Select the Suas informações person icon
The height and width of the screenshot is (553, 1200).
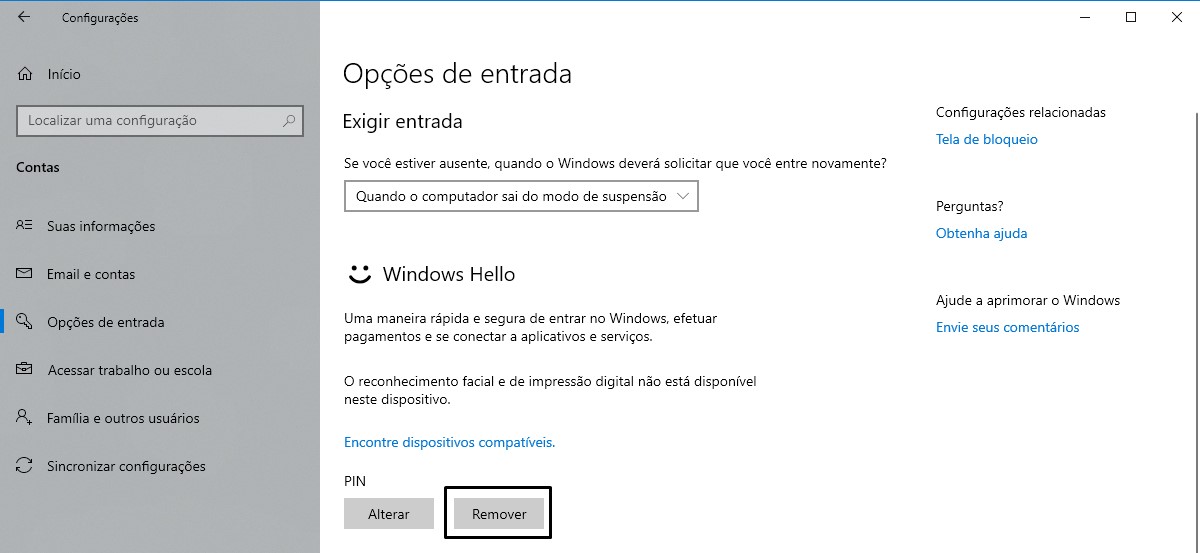pyautogui.click(x=25, y=226)
